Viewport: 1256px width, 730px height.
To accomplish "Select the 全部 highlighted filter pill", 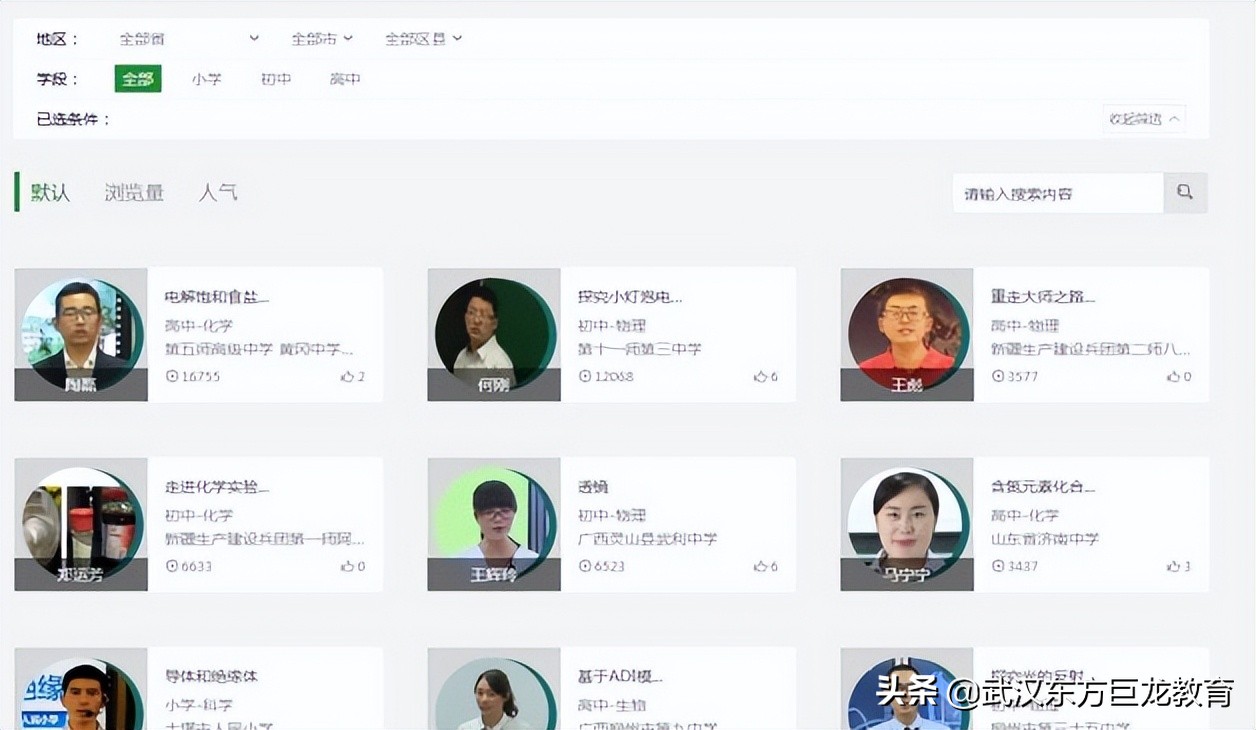I will (138, 79).
